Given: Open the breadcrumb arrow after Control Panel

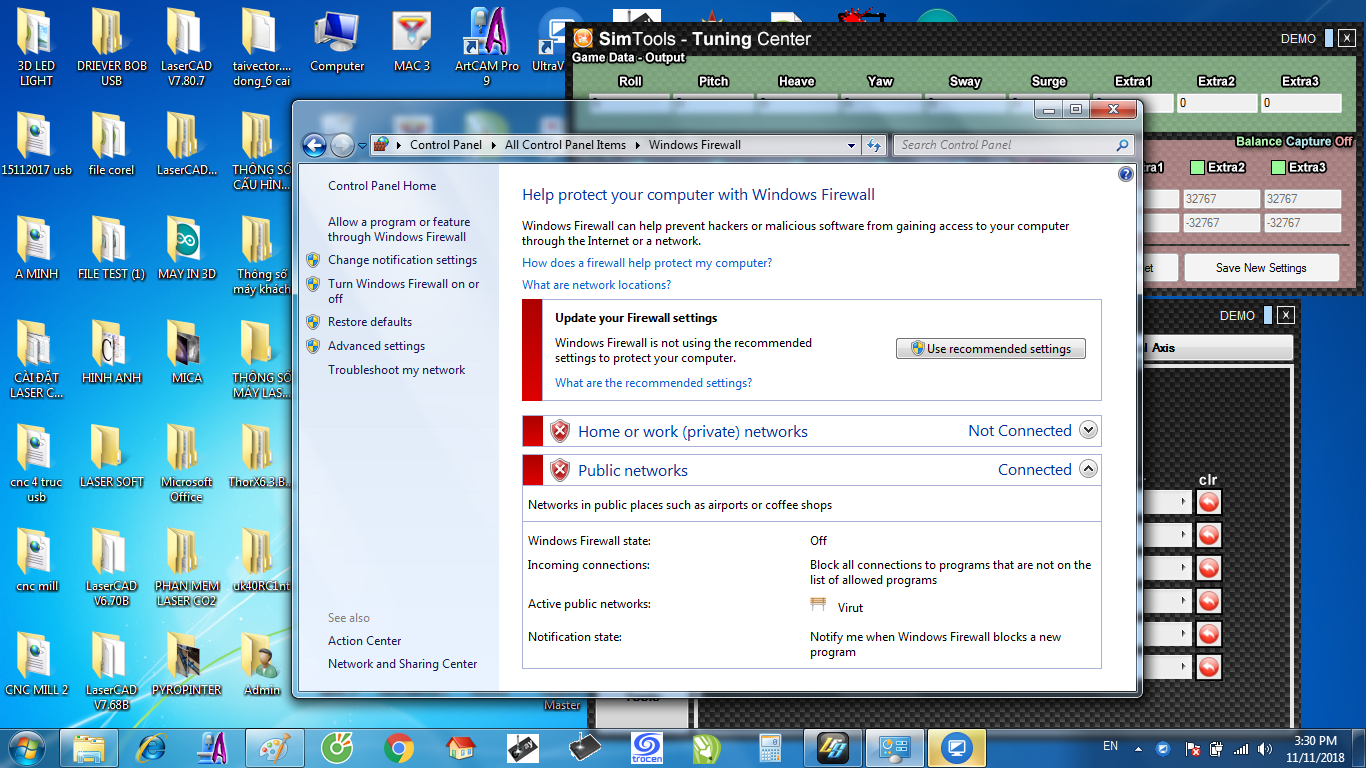Looking at the screenshot, I should 493,145.
